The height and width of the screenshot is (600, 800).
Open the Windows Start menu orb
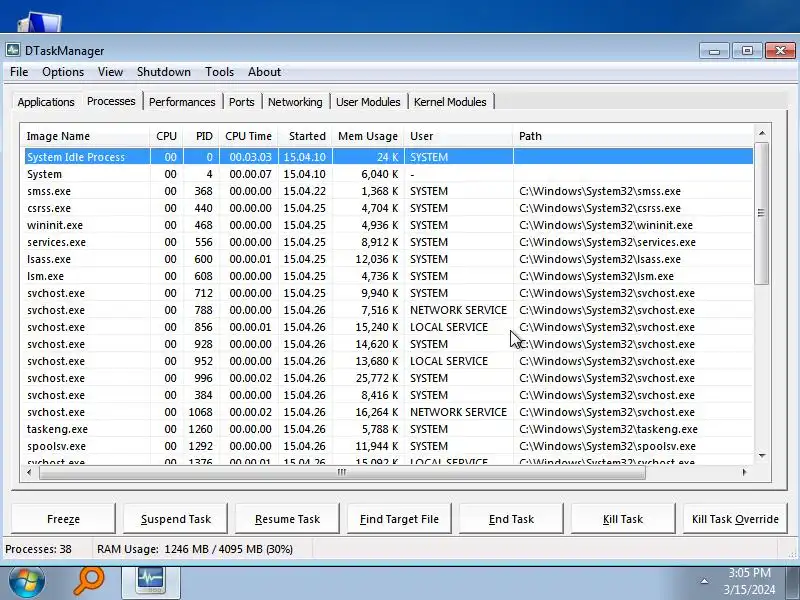click(27, 582)
